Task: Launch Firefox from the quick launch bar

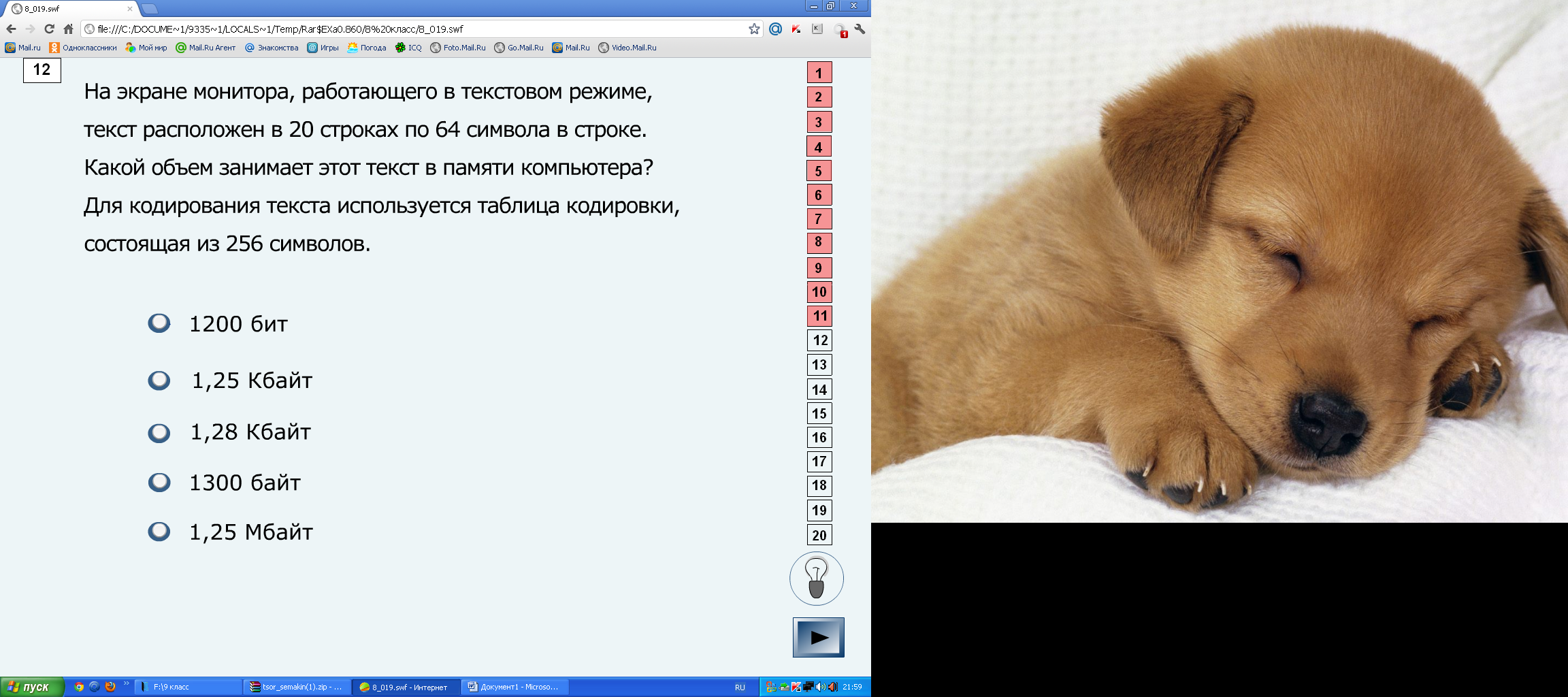Action: tap(110, 687)
